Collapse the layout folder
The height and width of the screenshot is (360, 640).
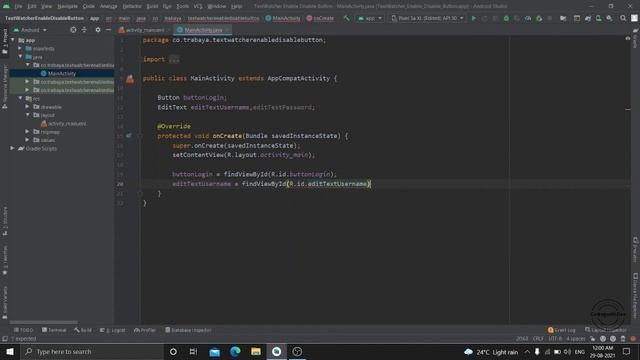click(27, 115)
